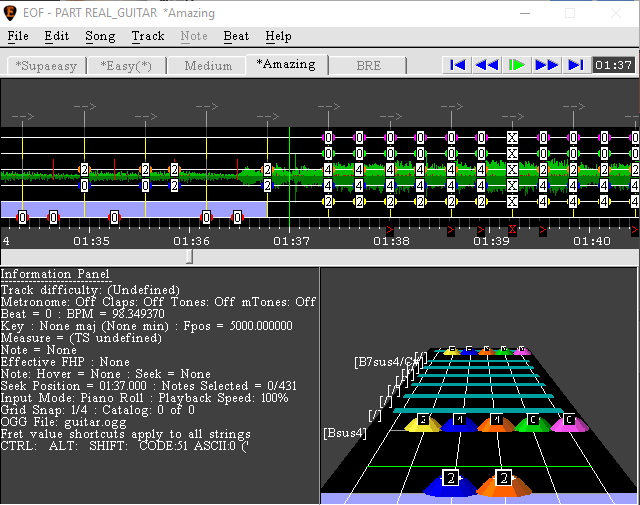Screen dimensions: 640x505
Task: Select the yellow X note in muted chord
Action: [512, 201]
